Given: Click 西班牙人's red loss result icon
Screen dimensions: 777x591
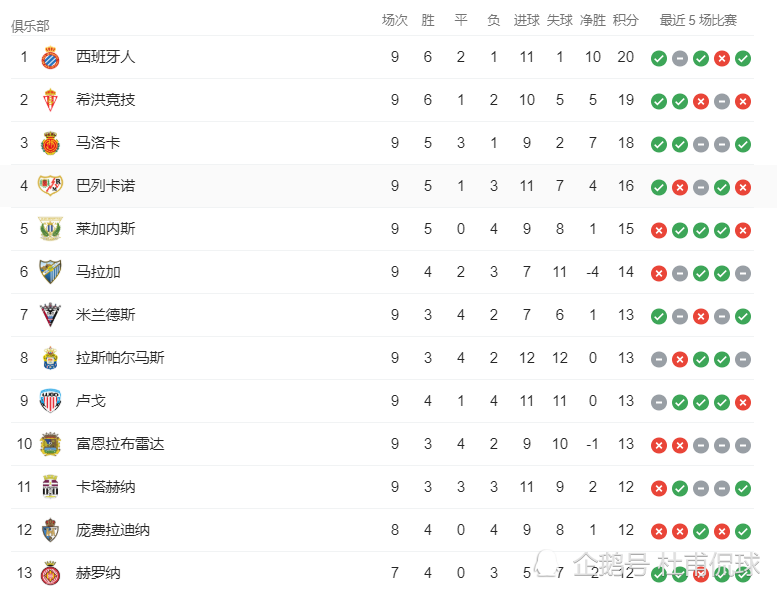Looking at the screenshot, I should coord(722,58).
